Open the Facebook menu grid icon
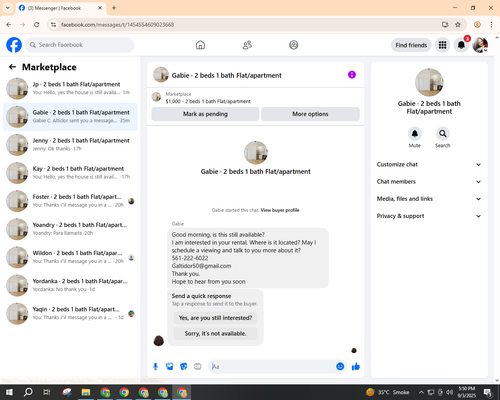500x400 pixels. pyautogui.click(x=442, y=45)
